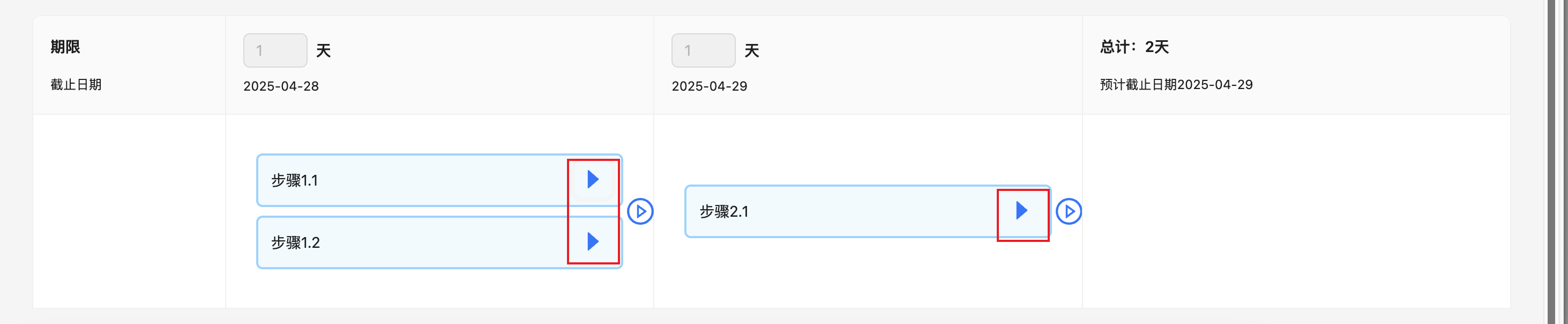
Task: Click the play triangle on 步骤1.1
Action: [x=593, y=180]
